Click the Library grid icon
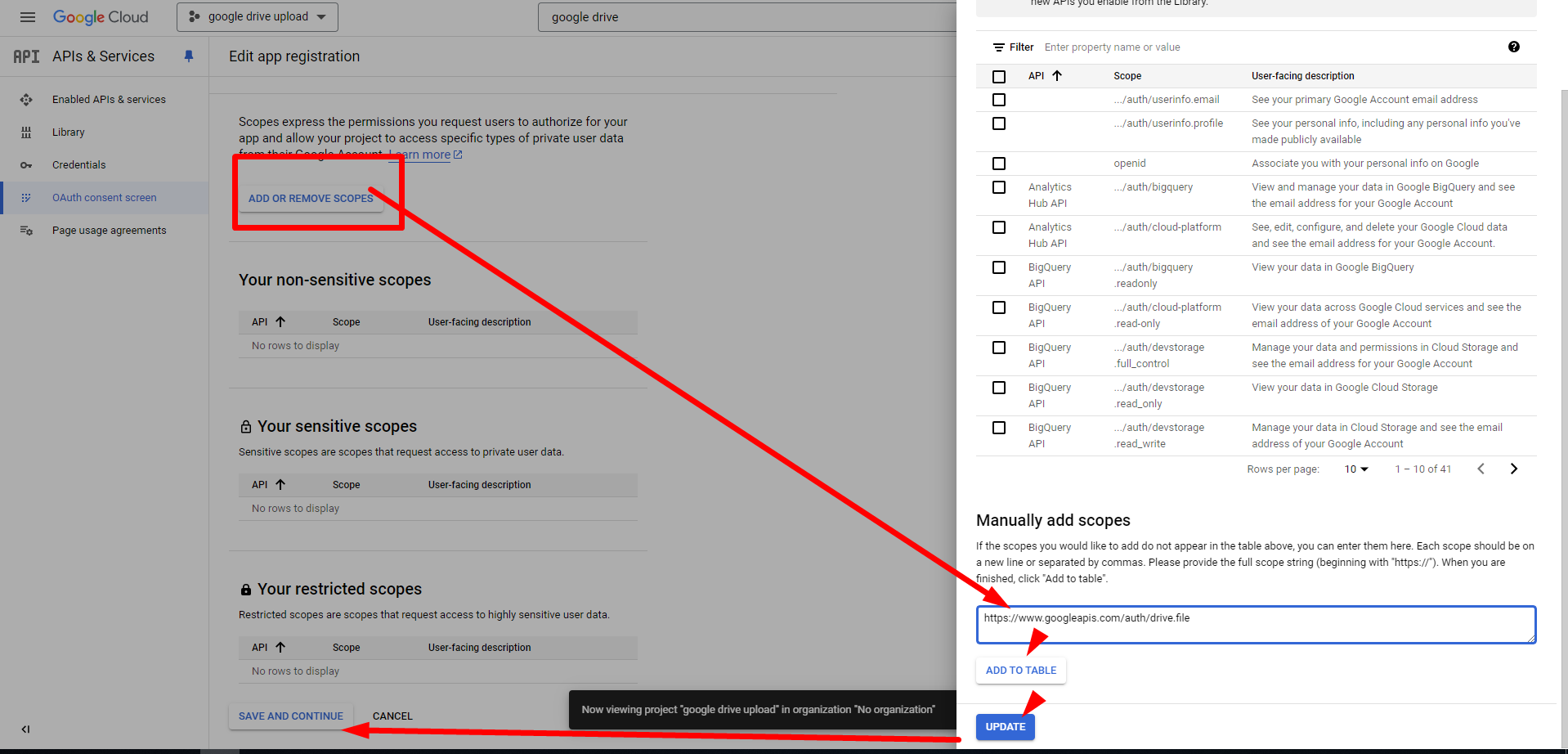The image size is (1568, 754). click(26, 132)
